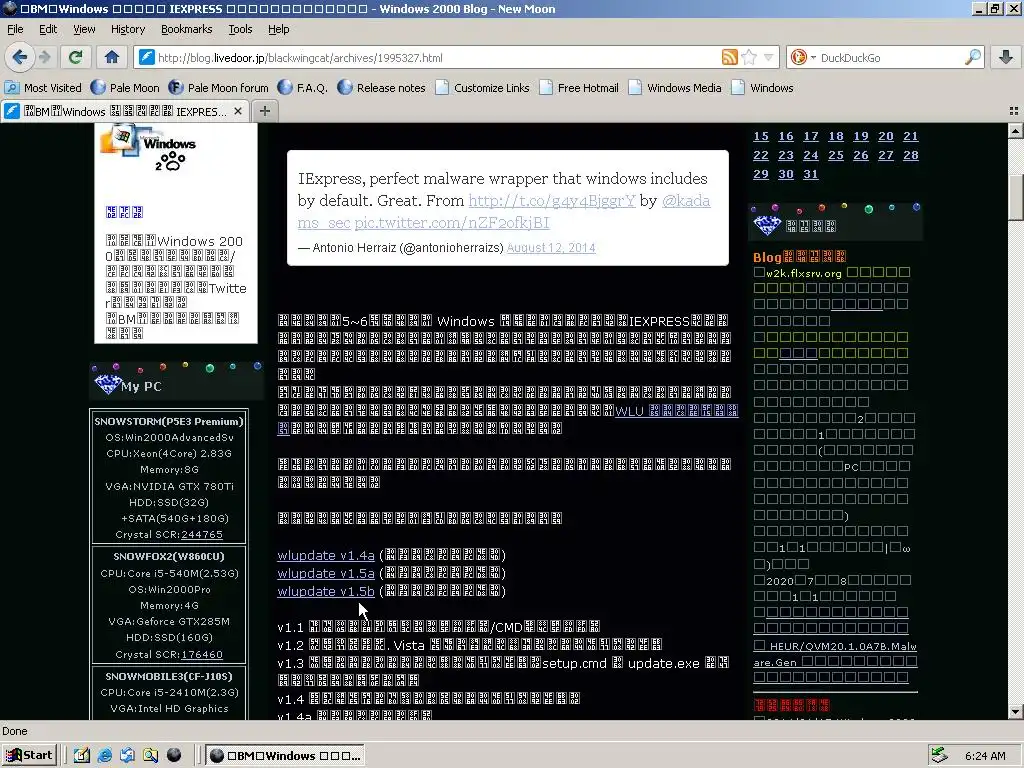This screenshot has height=768, width=1024.
Task: Open the Most Visited bookmark folder
Action: 43,88
